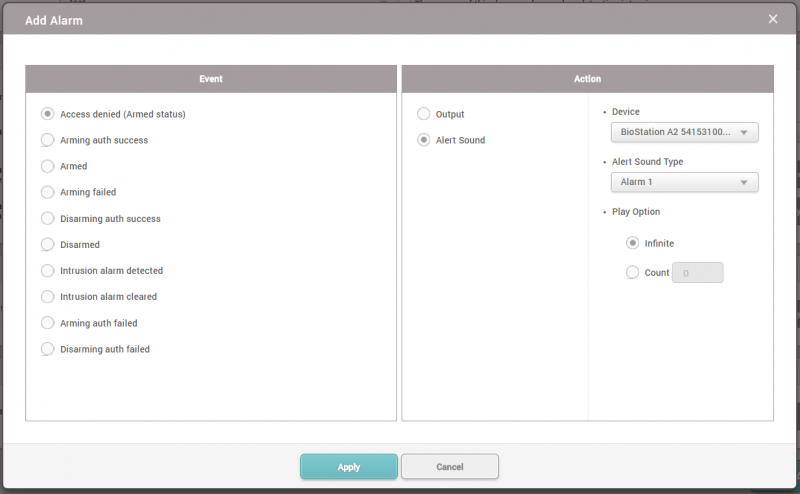Click the Count number input field
This screenshot has width=800, height=494.
[x=697, y=273]
